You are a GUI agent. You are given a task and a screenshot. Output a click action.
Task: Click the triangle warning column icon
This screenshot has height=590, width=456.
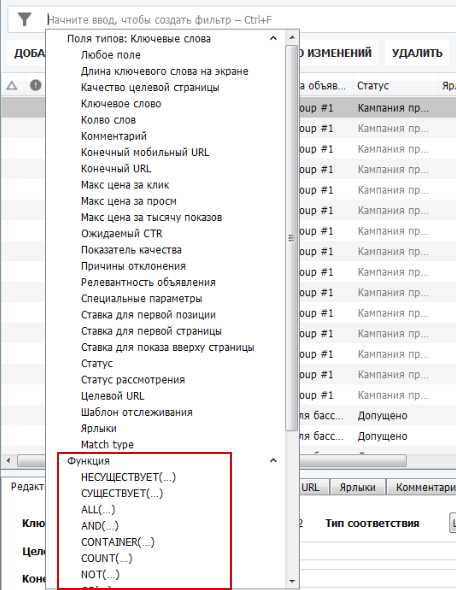pos(12,86)
